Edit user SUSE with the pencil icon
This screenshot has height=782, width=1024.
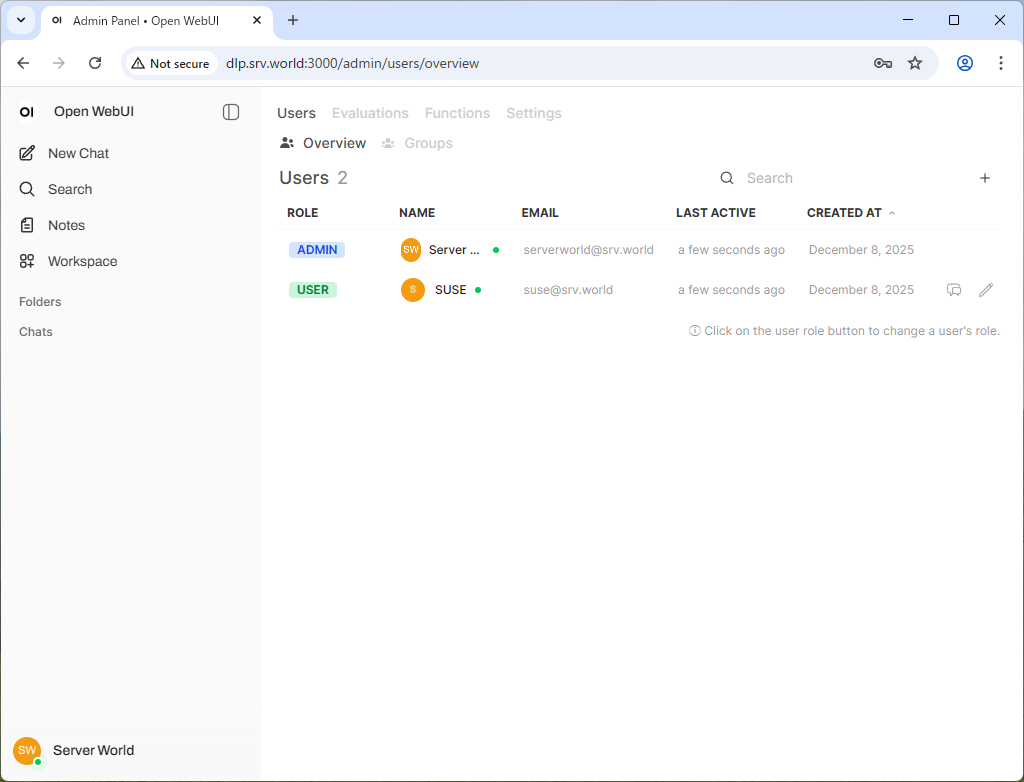point(986,289)
